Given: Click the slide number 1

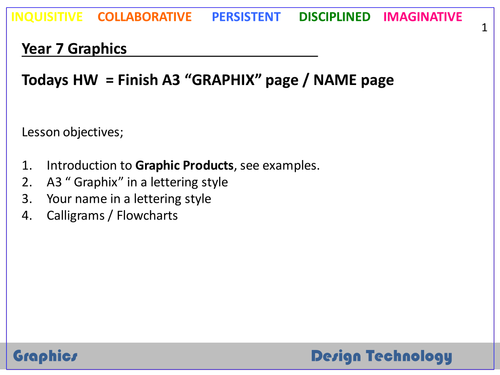Looking at the screenshot, I should [x=484, y=28].
